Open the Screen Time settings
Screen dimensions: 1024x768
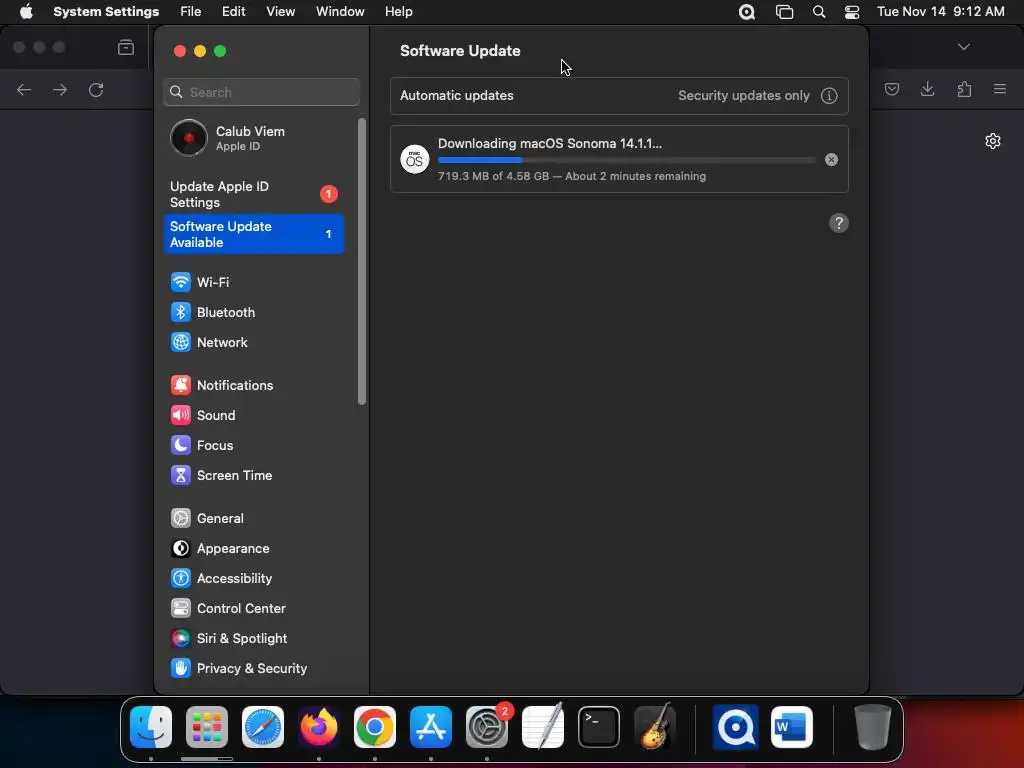[x=253, y=475]
